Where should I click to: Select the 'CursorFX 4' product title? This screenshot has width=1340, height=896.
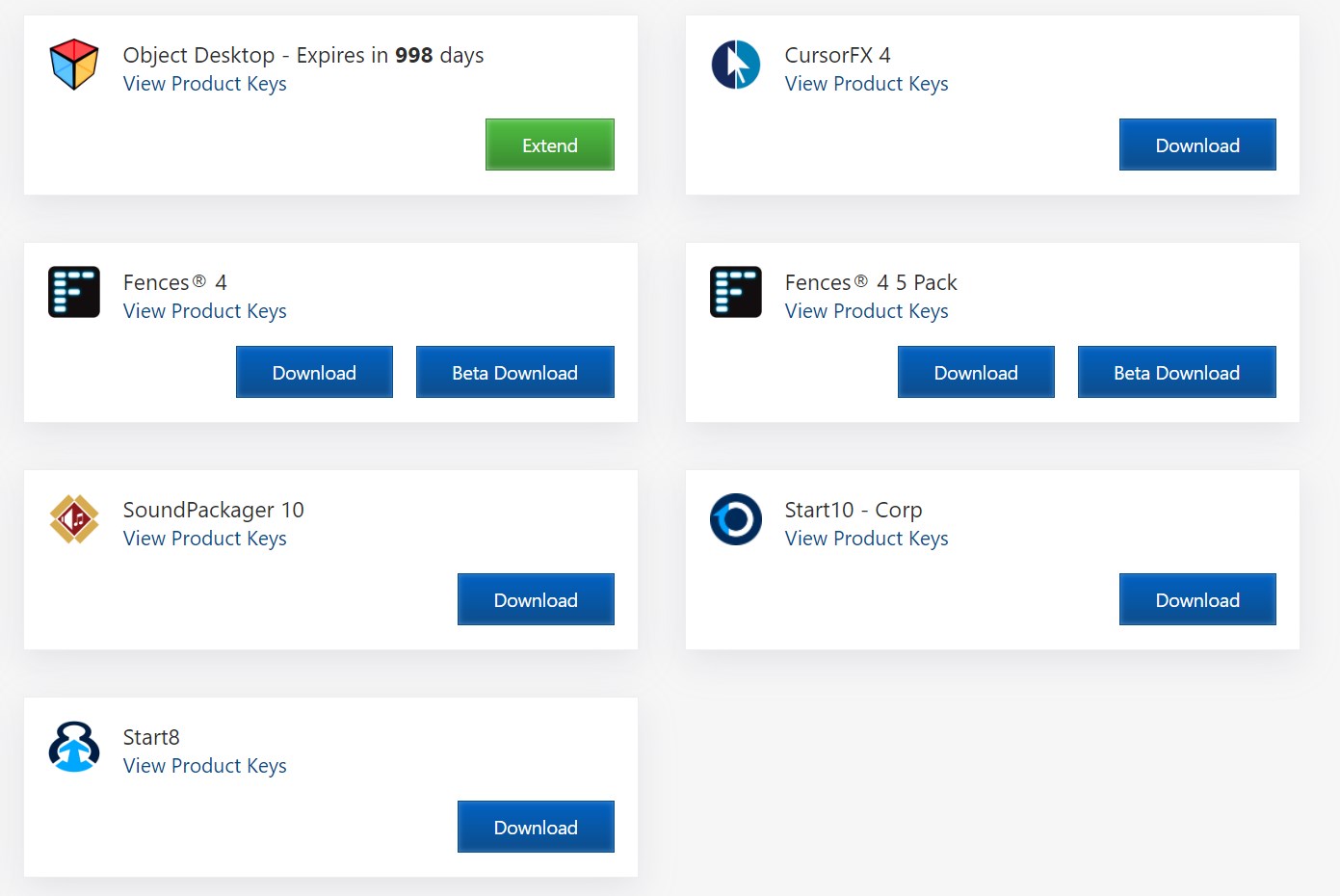838,55
